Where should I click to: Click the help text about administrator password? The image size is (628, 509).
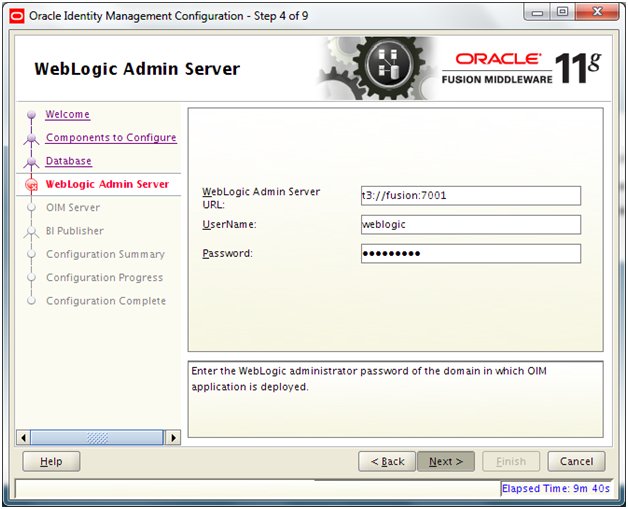[369, 379]
